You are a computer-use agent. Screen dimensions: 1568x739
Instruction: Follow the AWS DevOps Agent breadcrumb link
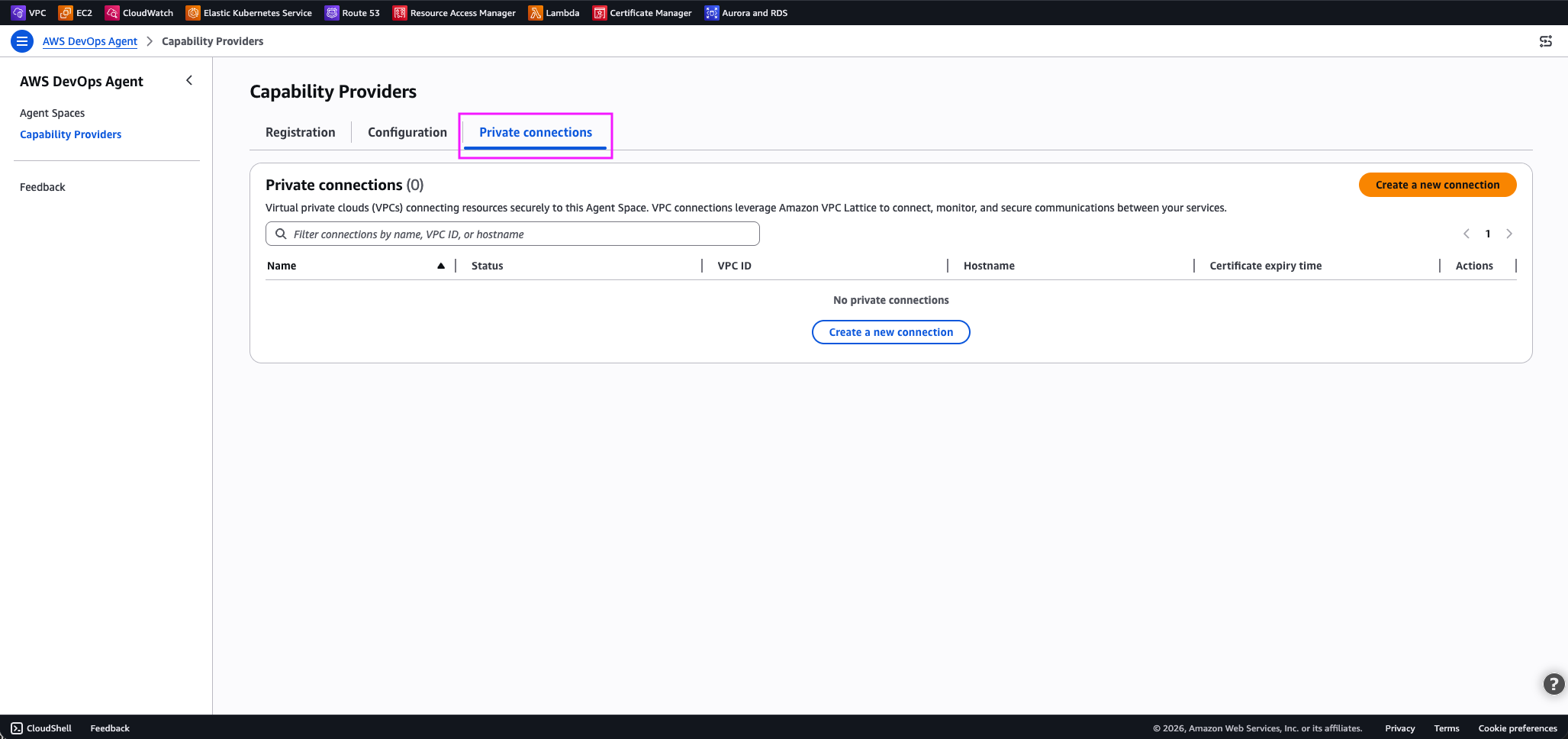(90, 41)
